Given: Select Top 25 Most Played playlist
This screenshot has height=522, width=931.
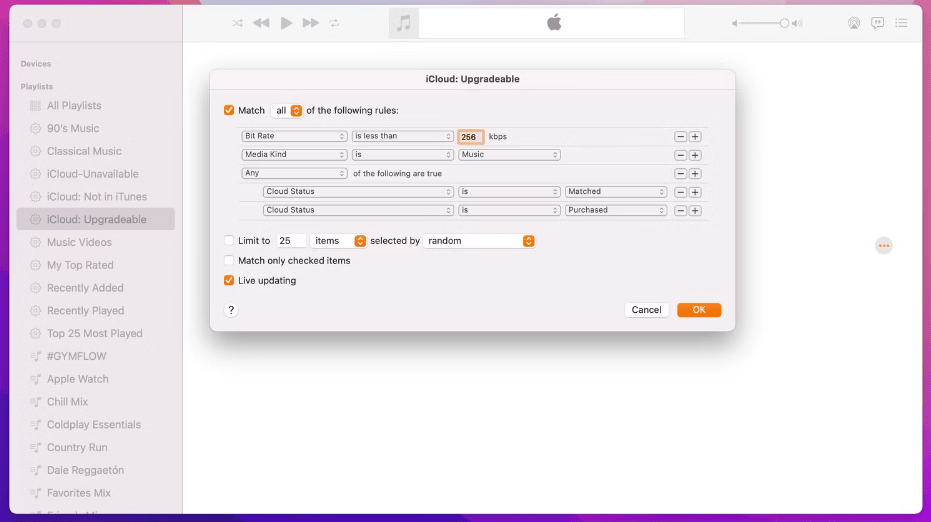Looking at the screenshot, I should [96, 333].
